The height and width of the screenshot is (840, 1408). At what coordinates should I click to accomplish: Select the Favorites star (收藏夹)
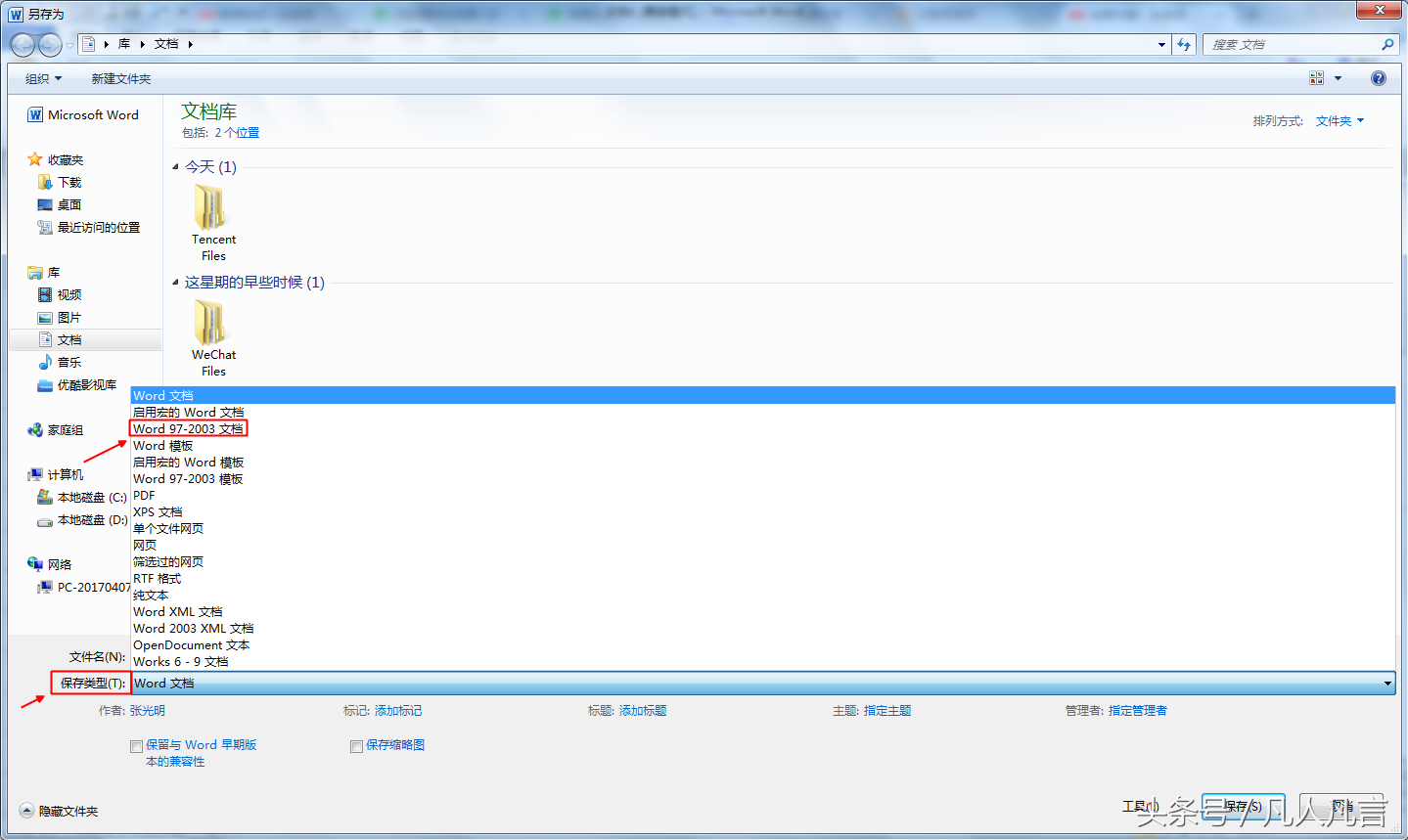pyautogui.click(x=35, y=159)
